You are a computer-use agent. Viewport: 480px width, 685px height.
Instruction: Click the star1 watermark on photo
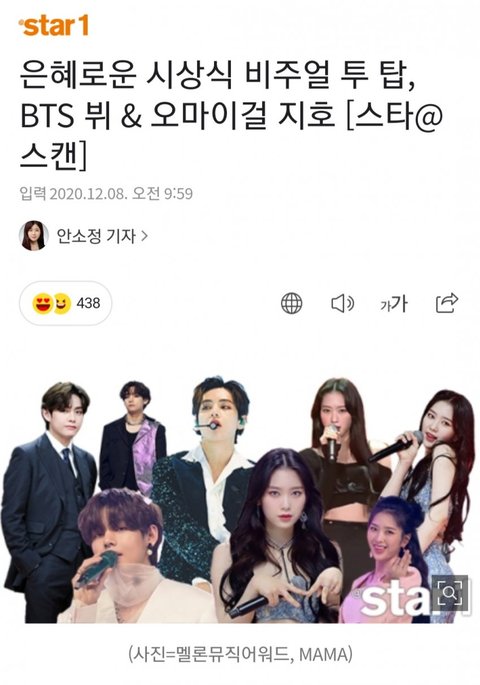point(395,598)
